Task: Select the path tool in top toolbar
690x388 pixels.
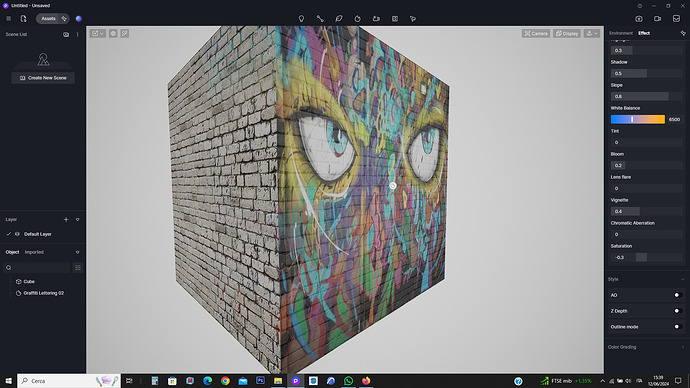Action: (320, 18)
